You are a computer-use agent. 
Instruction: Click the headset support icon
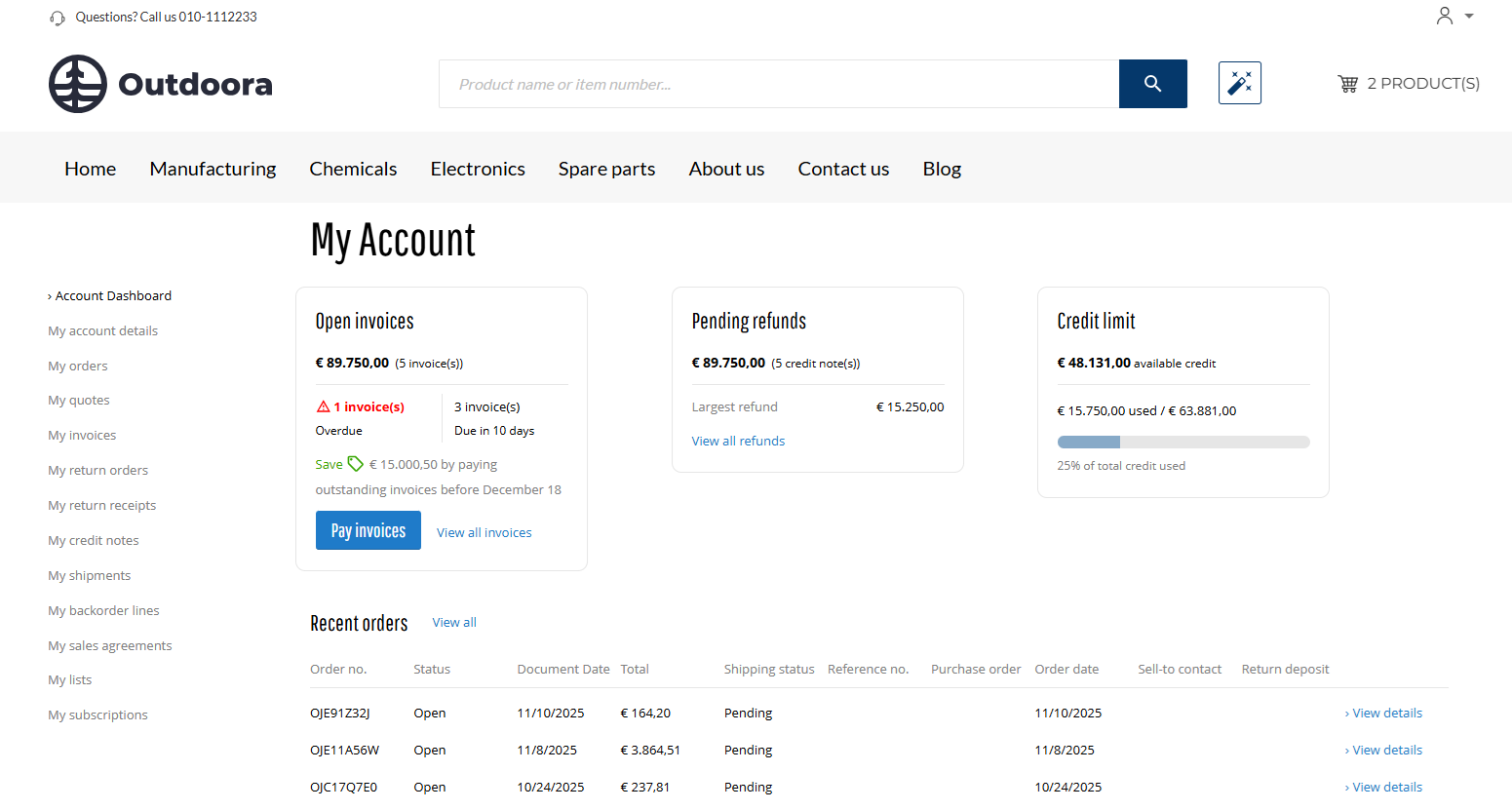58,18
